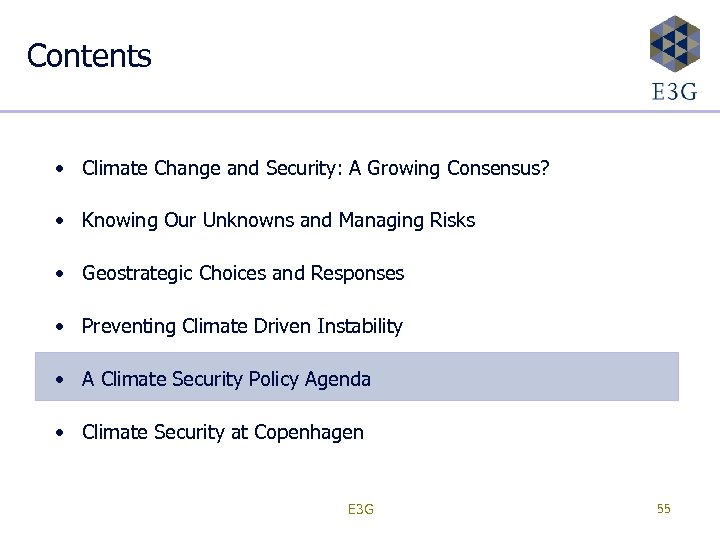Click the E3G hexagon logo icon
Viewport: 720px width, 540px height.
point(674,44)
